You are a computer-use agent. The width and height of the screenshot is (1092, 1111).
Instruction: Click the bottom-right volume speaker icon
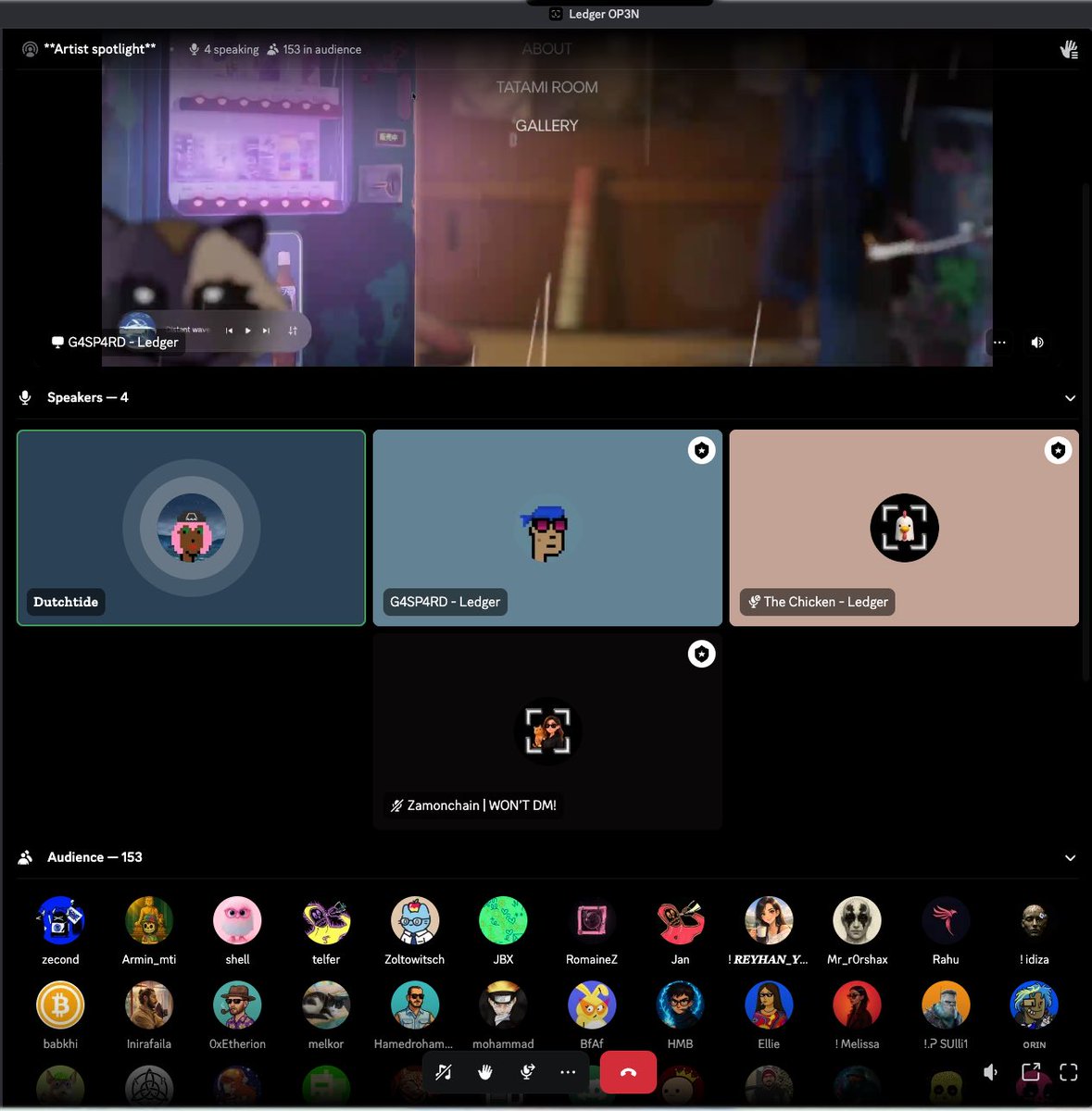tap(991, 1072)
